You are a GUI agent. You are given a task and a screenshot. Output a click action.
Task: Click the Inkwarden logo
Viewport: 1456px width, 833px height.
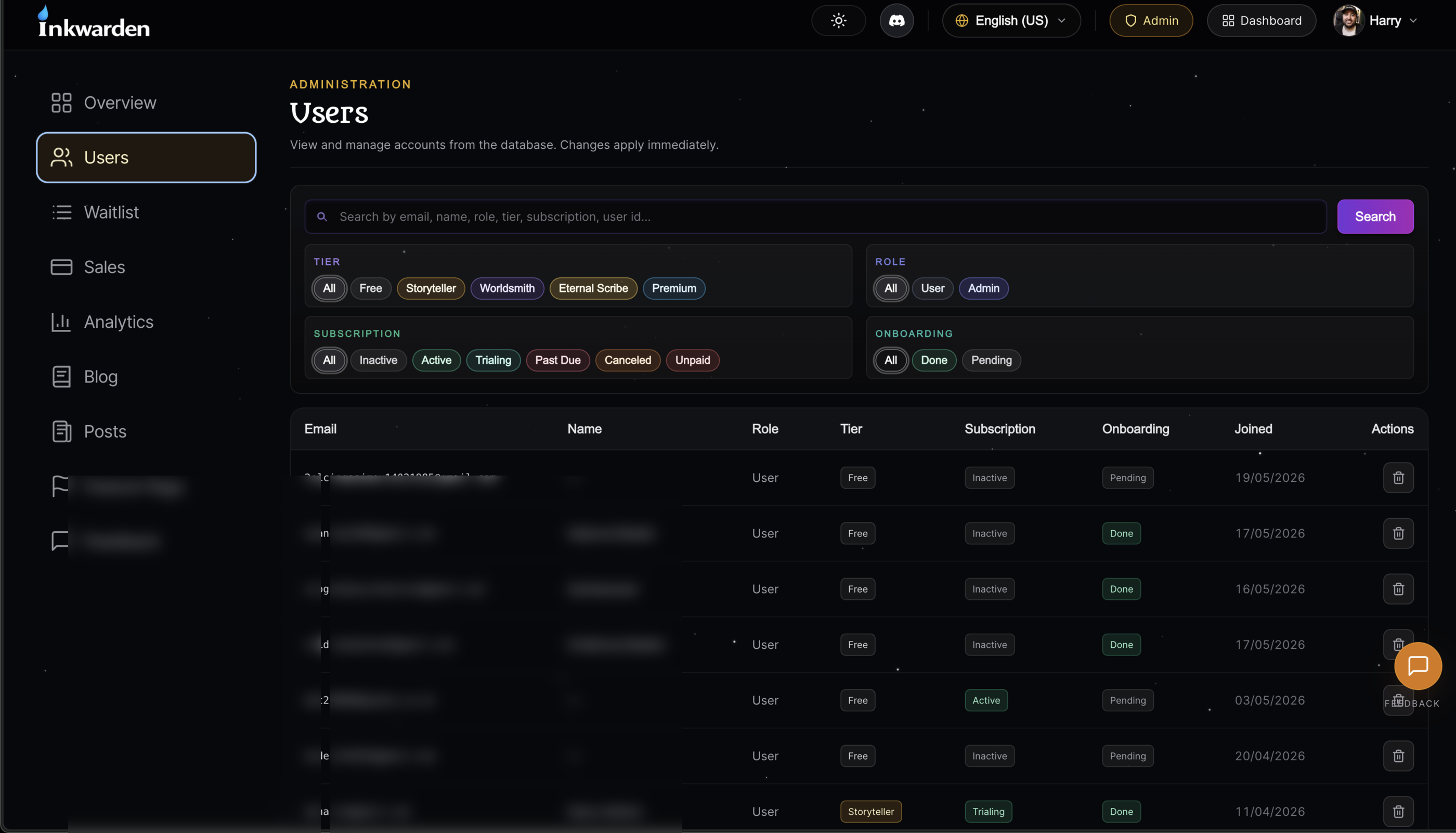click(94, 22)
